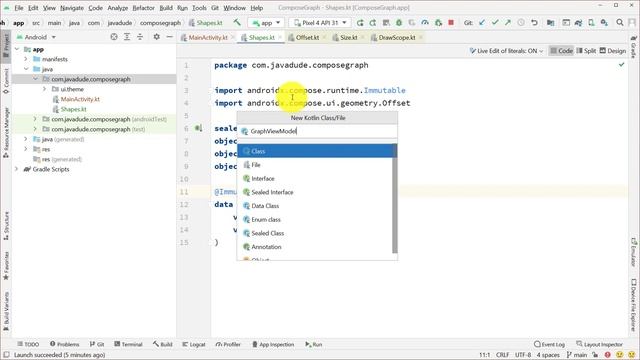The width and height of the screenshot is (640, 360).
Task: Select Interface in New Kotlin dialog
Action: 315,178
